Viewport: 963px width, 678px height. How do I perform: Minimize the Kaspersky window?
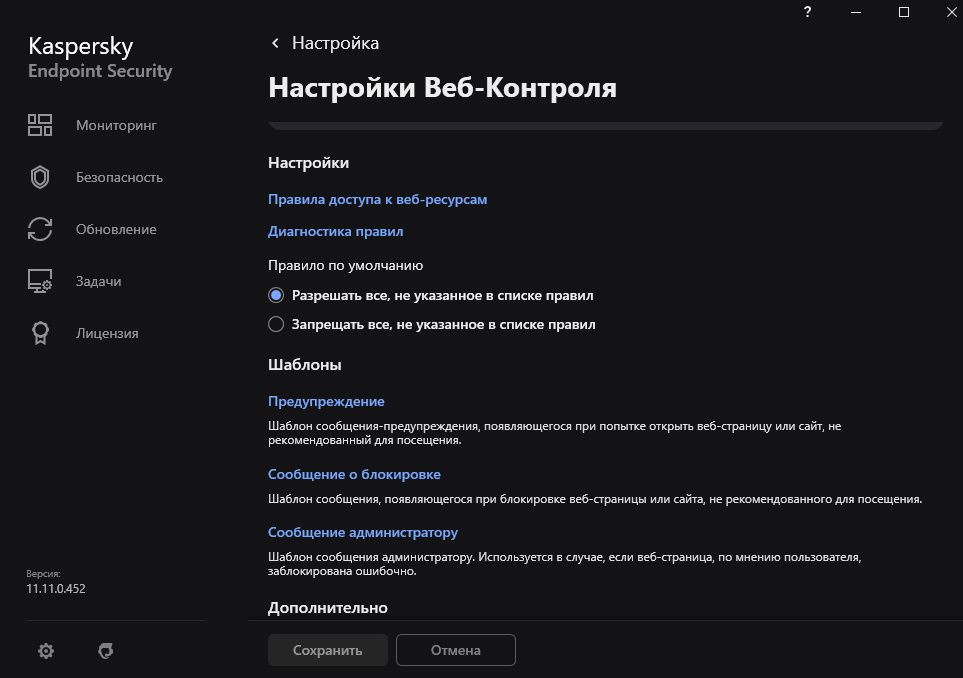(856, 12)
